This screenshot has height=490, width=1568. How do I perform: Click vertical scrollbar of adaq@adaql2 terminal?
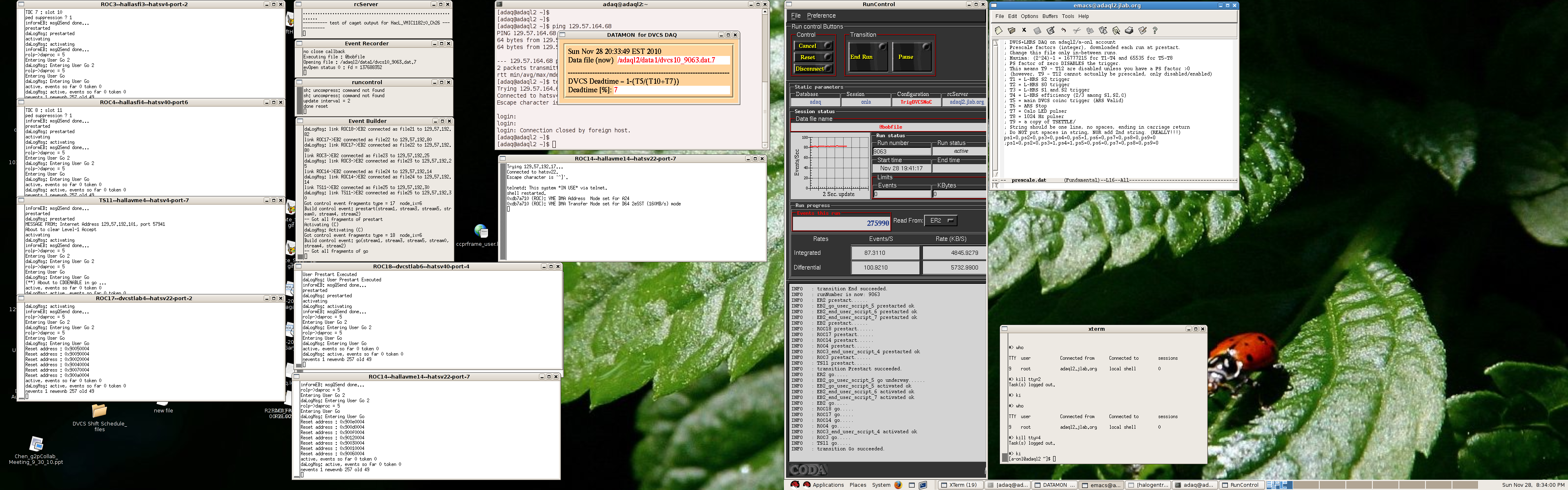(765, 78)
